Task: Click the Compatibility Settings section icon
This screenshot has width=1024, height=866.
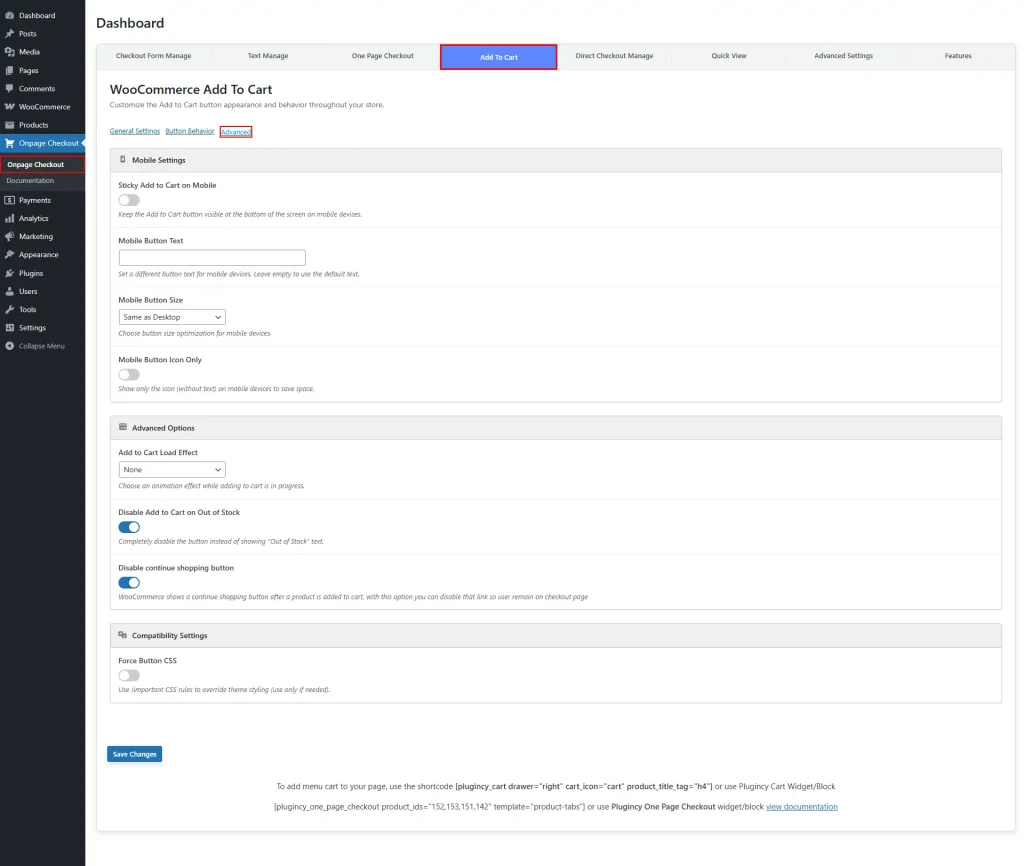Action: [x=123, y=635]
